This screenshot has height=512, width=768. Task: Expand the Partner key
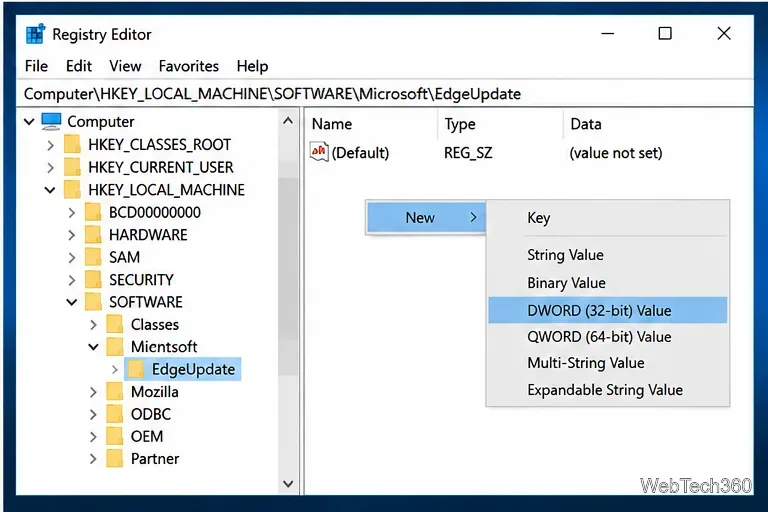tap(94, 459)
